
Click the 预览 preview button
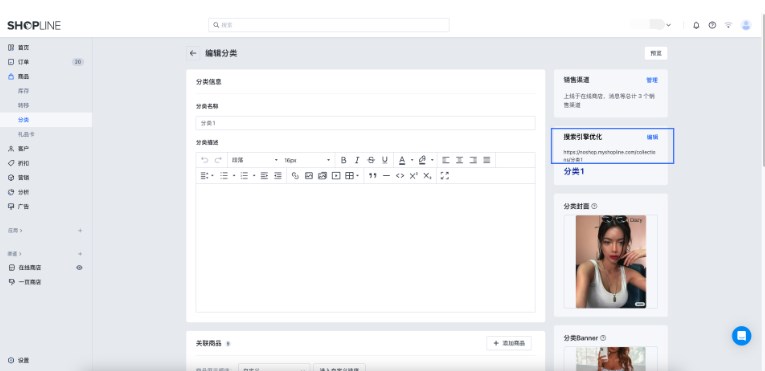pyautogui.click(x=656, y=53)
